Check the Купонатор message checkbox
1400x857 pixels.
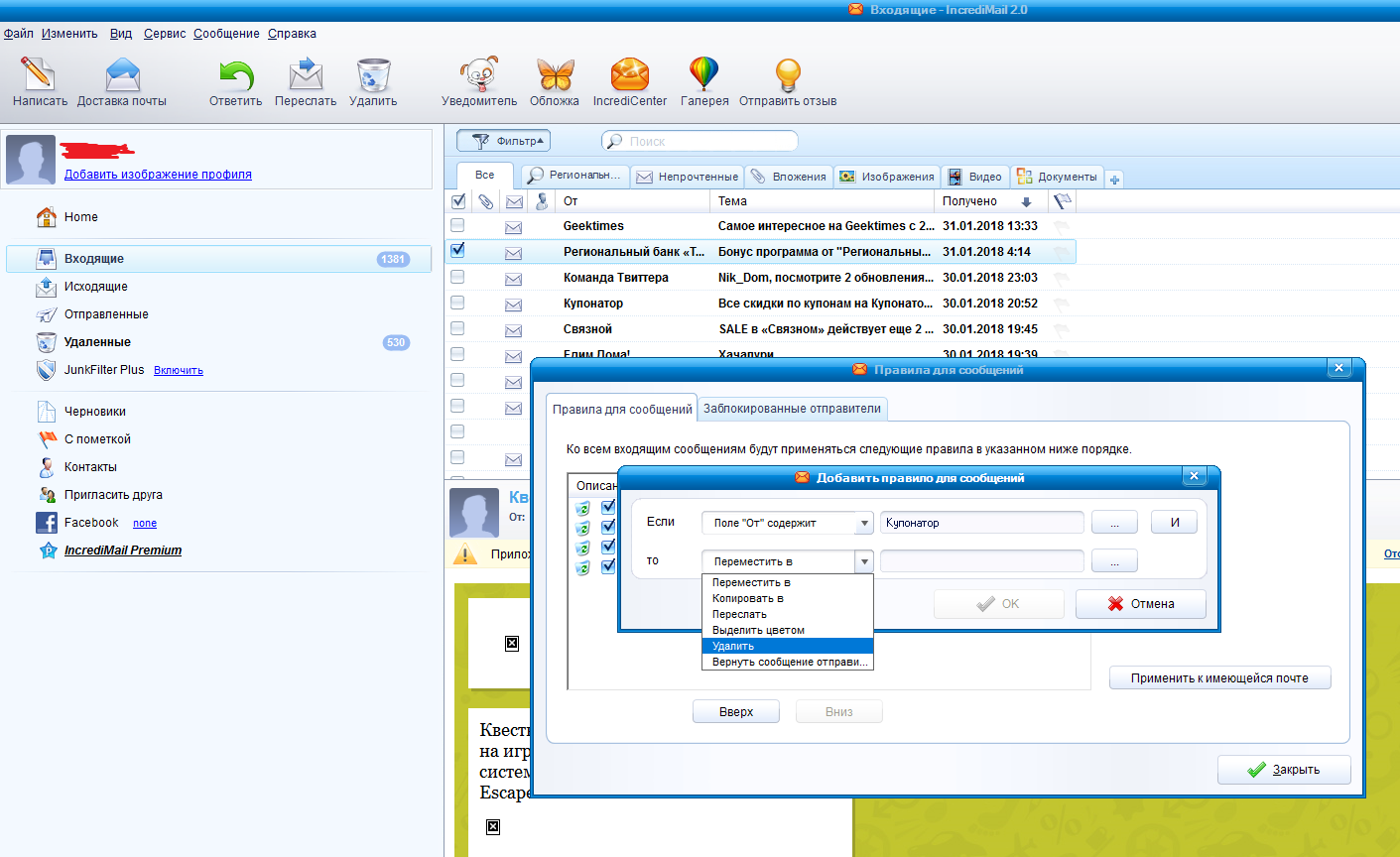[457, 303]
